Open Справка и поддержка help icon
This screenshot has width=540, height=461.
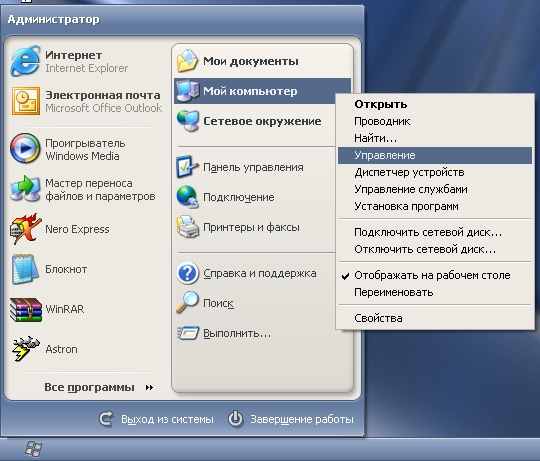point(188,273)
